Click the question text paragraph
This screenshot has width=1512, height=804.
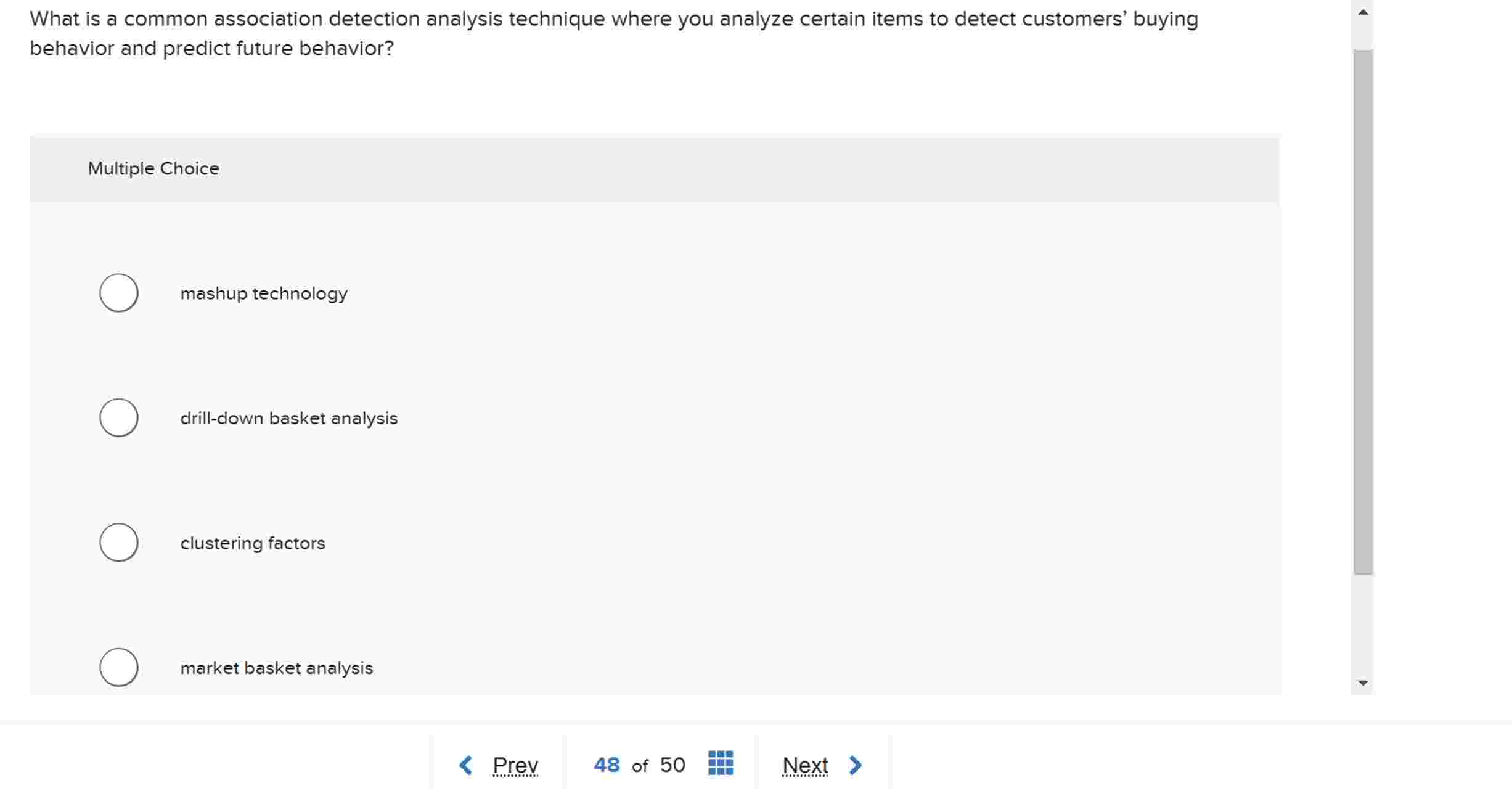[613, 33]
